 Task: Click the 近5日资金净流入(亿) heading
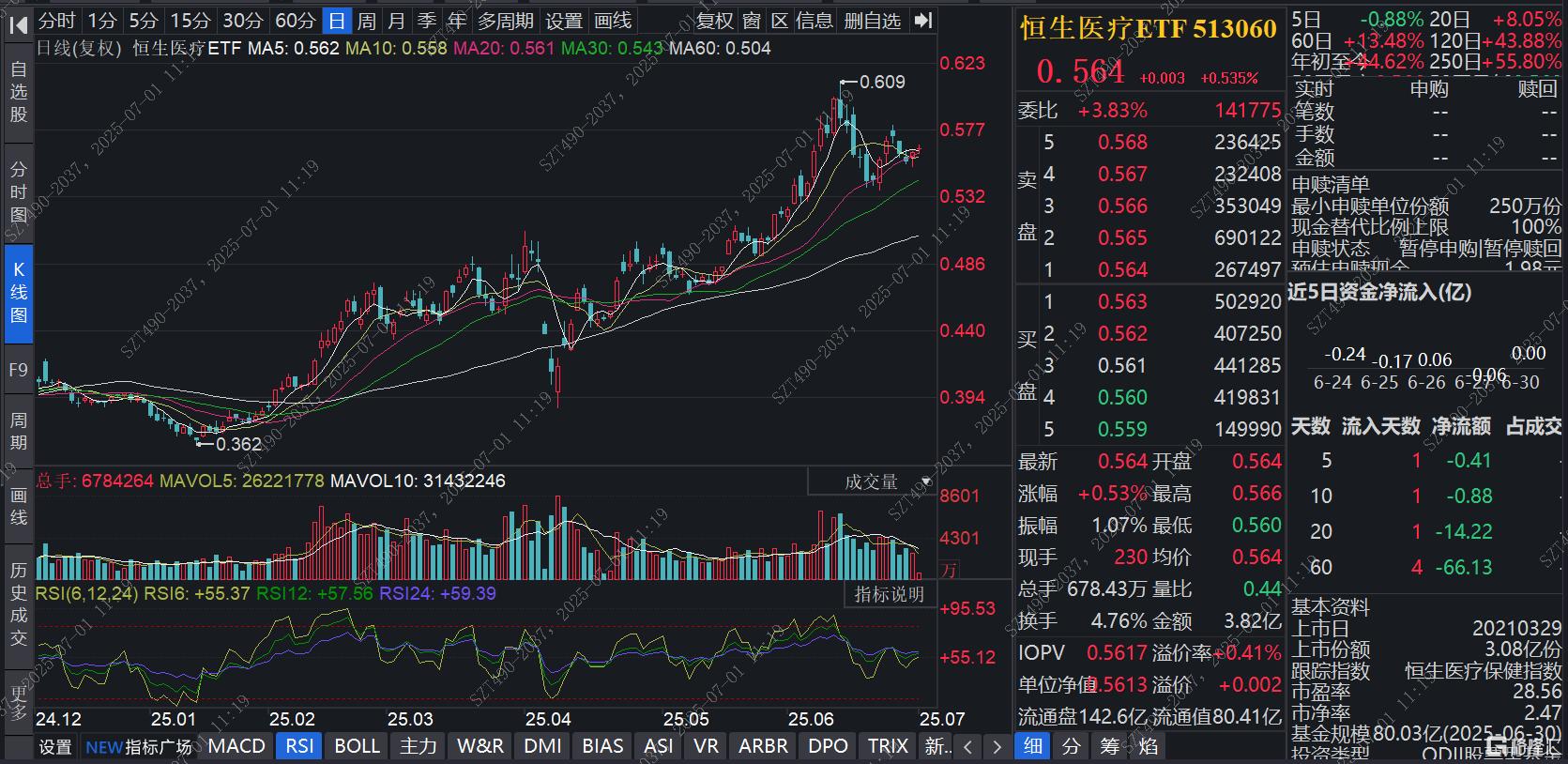(1379, 293)
